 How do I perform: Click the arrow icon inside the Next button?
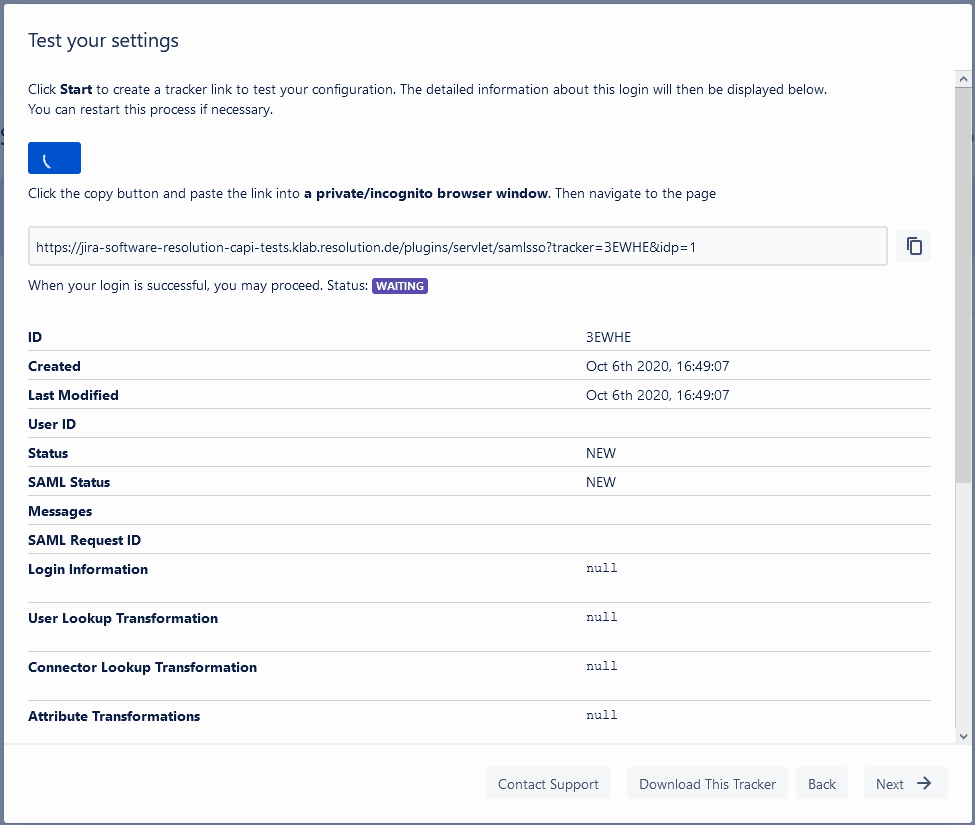pos(922,783)
